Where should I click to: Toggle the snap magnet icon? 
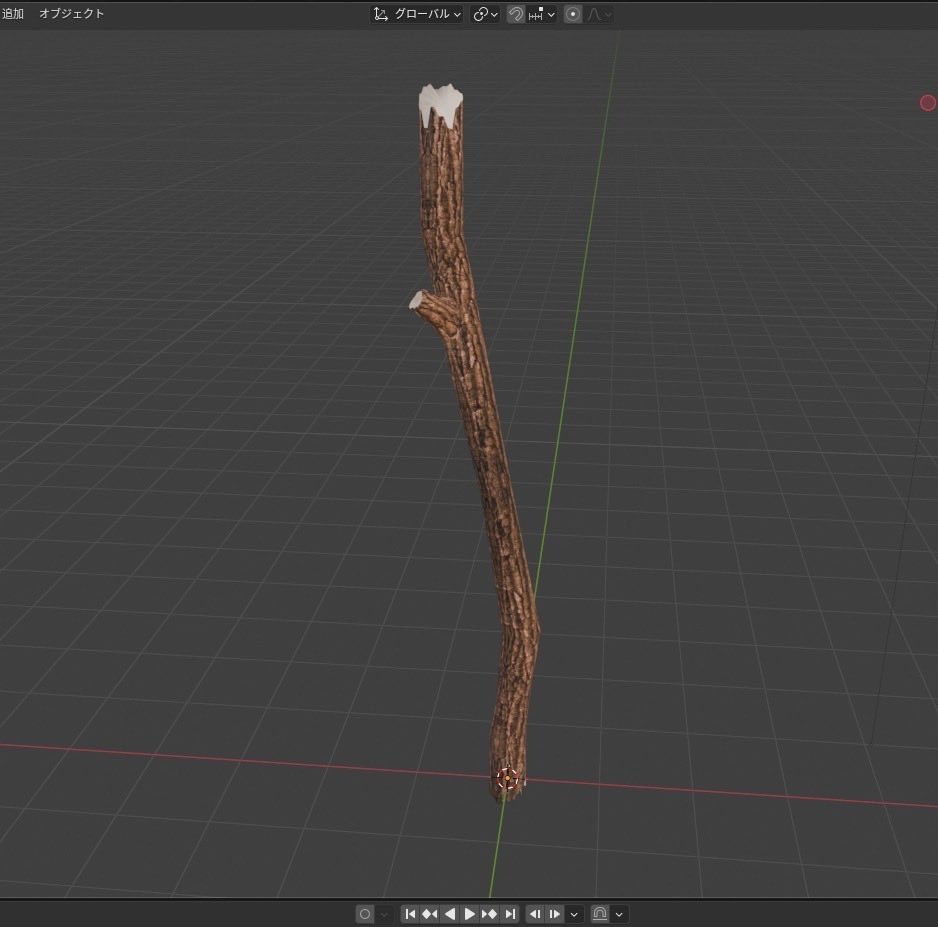[x=516, y=14]
